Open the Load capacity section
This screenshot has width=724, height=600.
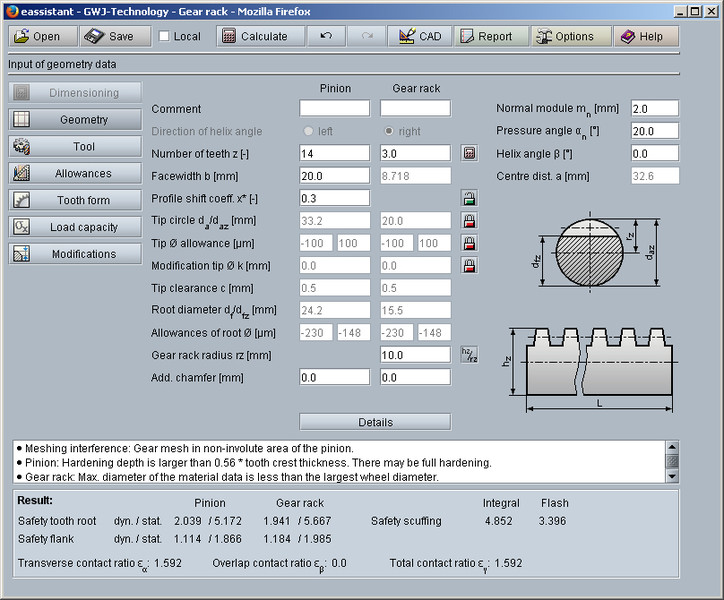pyautogui.click(x=75, y=227)
